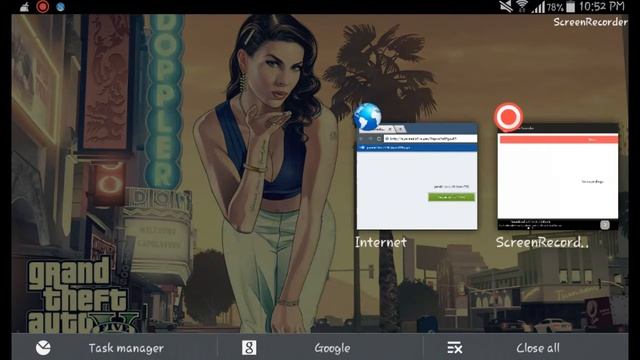Open the ScreenRecorder app thumbnail
640x360 pixels.
[558, 176]
